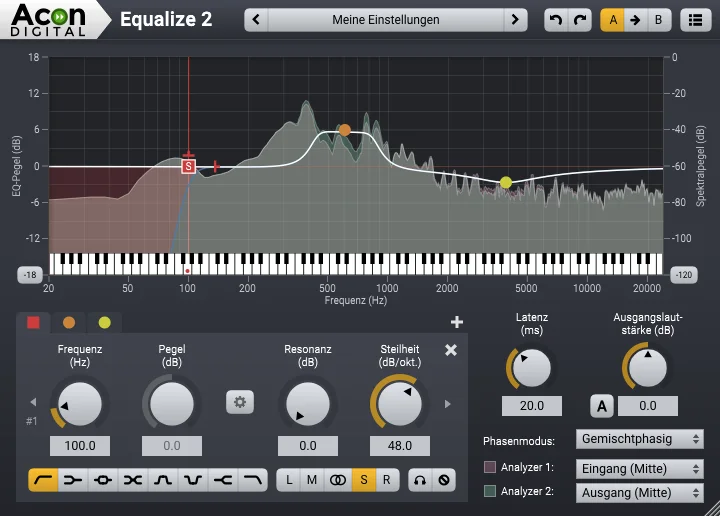720x516 pixels.
Task: Set band channel mode to L
Action: click(289, 480)
